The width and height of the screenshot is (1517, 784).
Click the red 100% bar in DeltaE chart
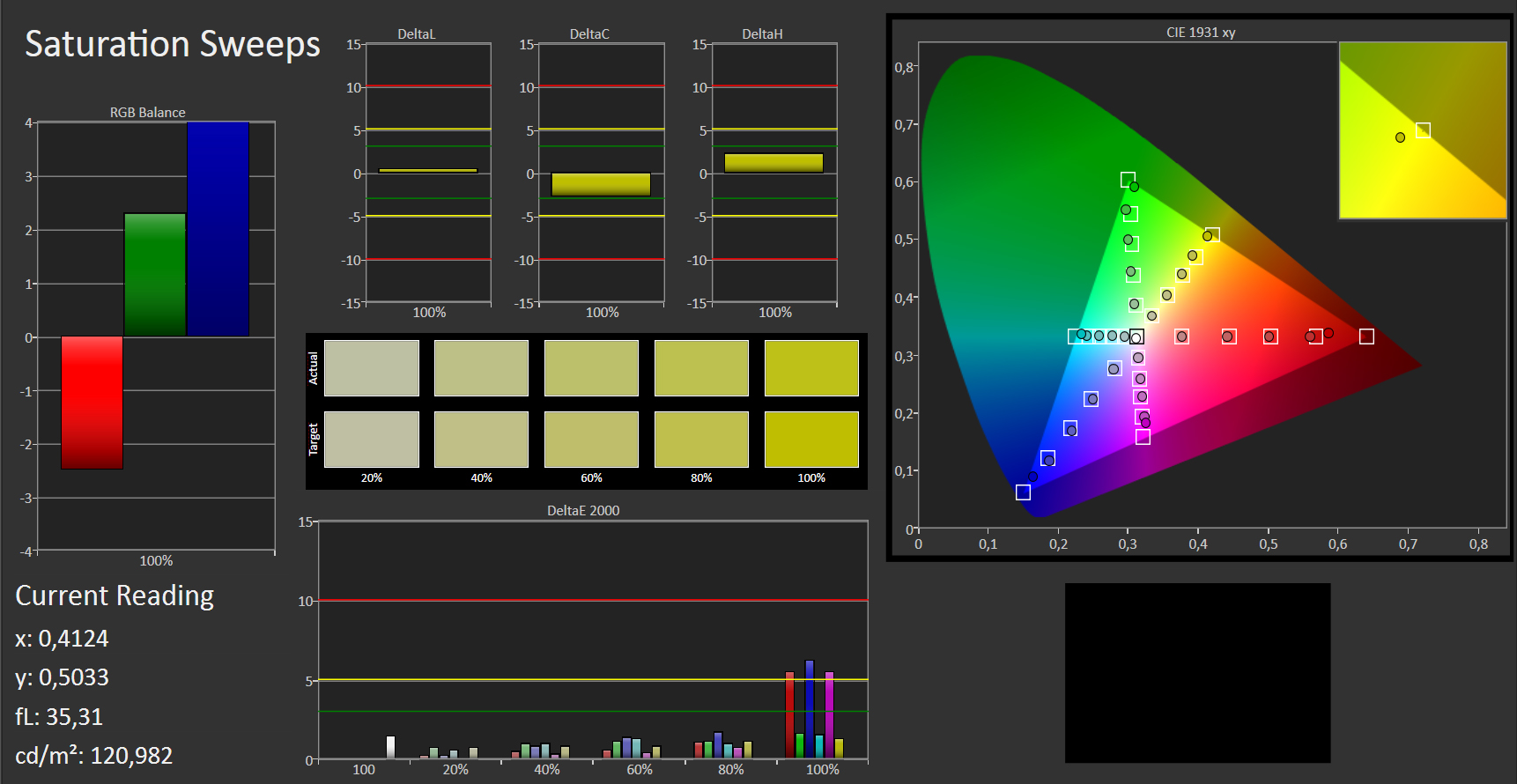click(x=790, y=715)
